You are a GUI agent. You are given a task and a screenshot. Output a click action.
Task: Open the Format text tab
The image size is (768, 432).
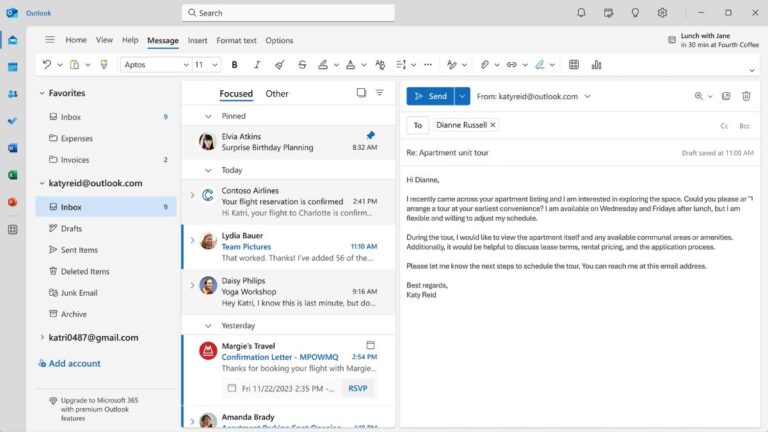[x=236, y=40]
